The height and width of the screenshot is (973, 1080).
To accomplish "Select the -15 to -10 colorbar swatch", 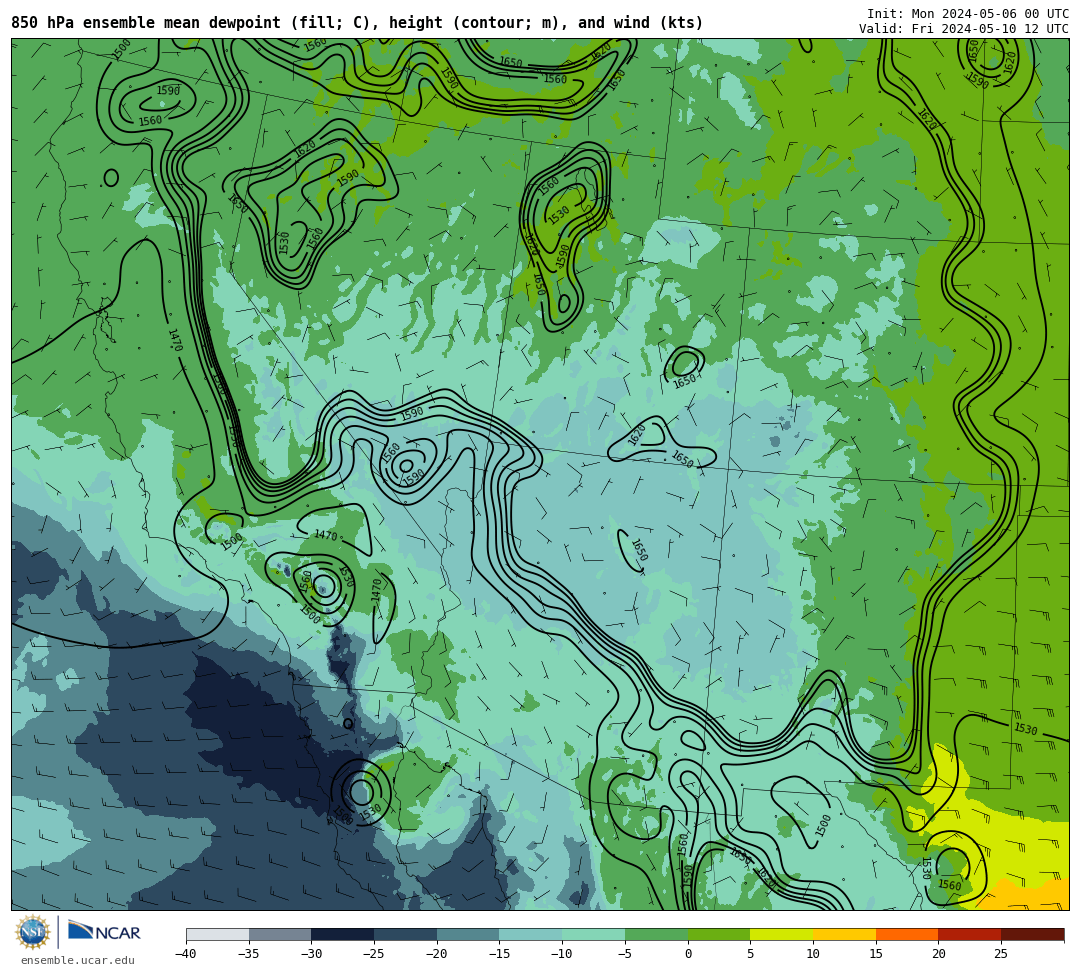I will coord(530,934).
